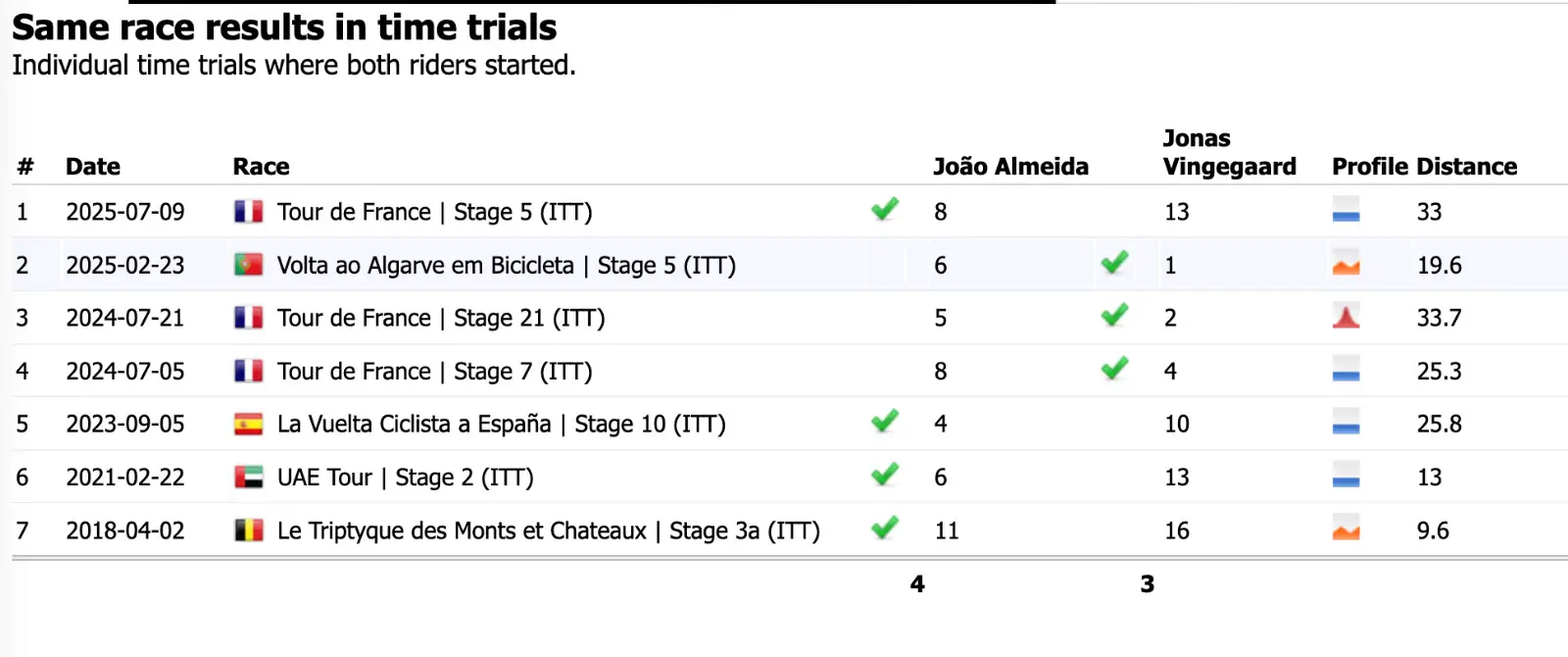This screenshot has height=657, width=1568.
Task: Click the Distance column header
Action: point(1466,167)
